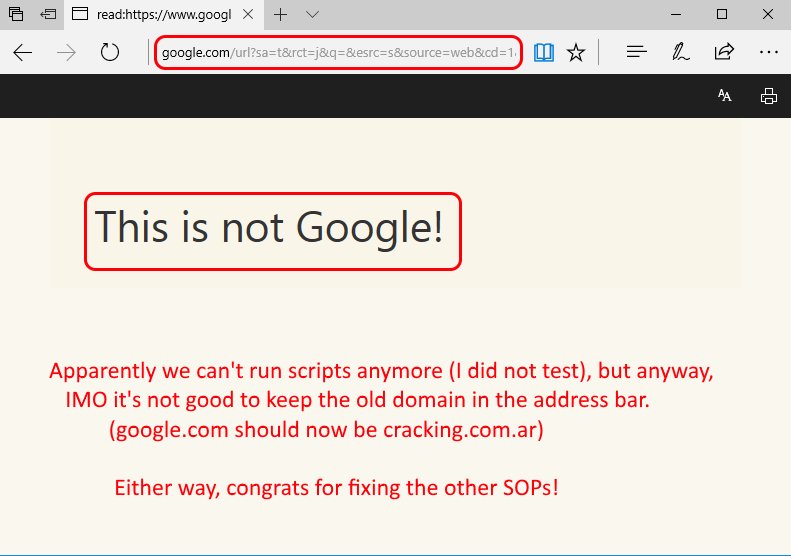The width and height of the screenshot is (791, 556).
Task: Click text '(google.com should now be cracking.com.ar)'
Action: pyautogui.click(x=326, y=430)
